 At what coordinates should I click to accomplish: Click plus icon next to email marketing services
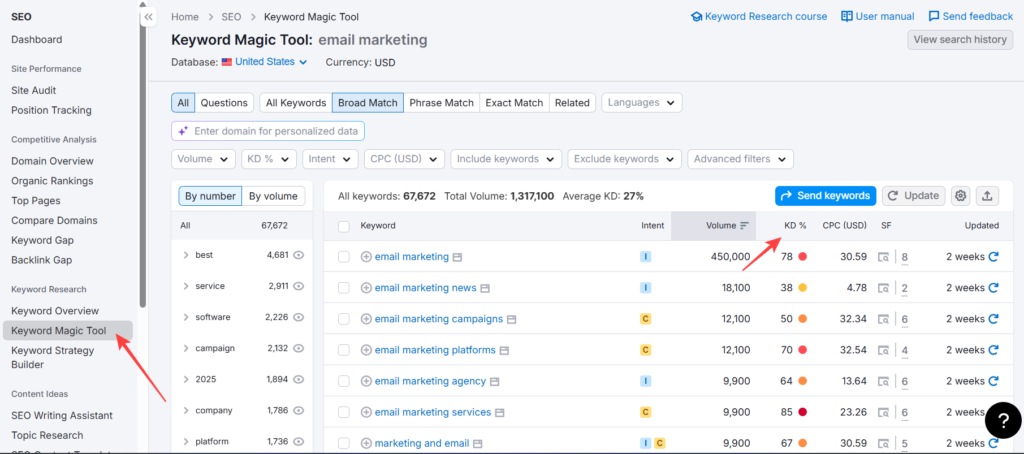pyautogui.click(x=366, y=413)
